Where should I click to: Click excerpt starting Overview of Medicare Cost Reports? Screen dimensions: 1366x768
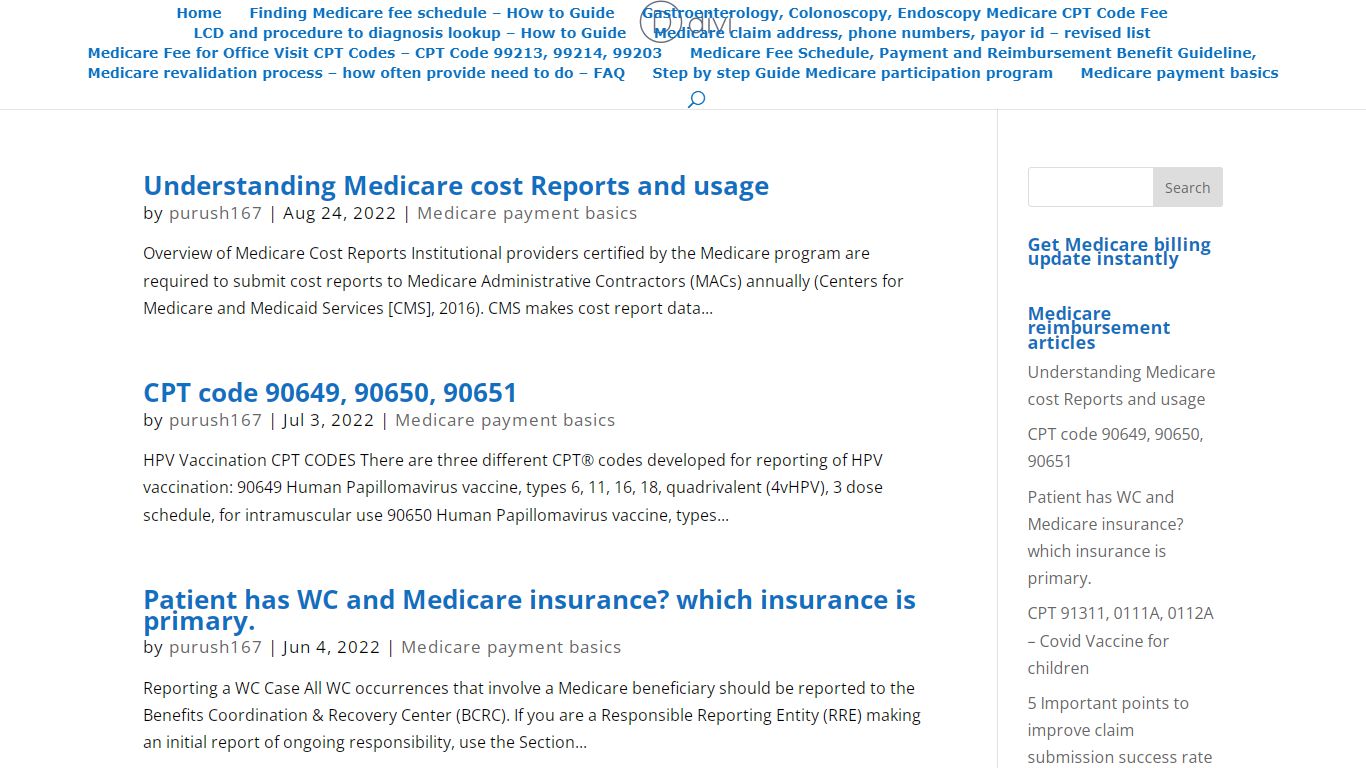point(523,281)
